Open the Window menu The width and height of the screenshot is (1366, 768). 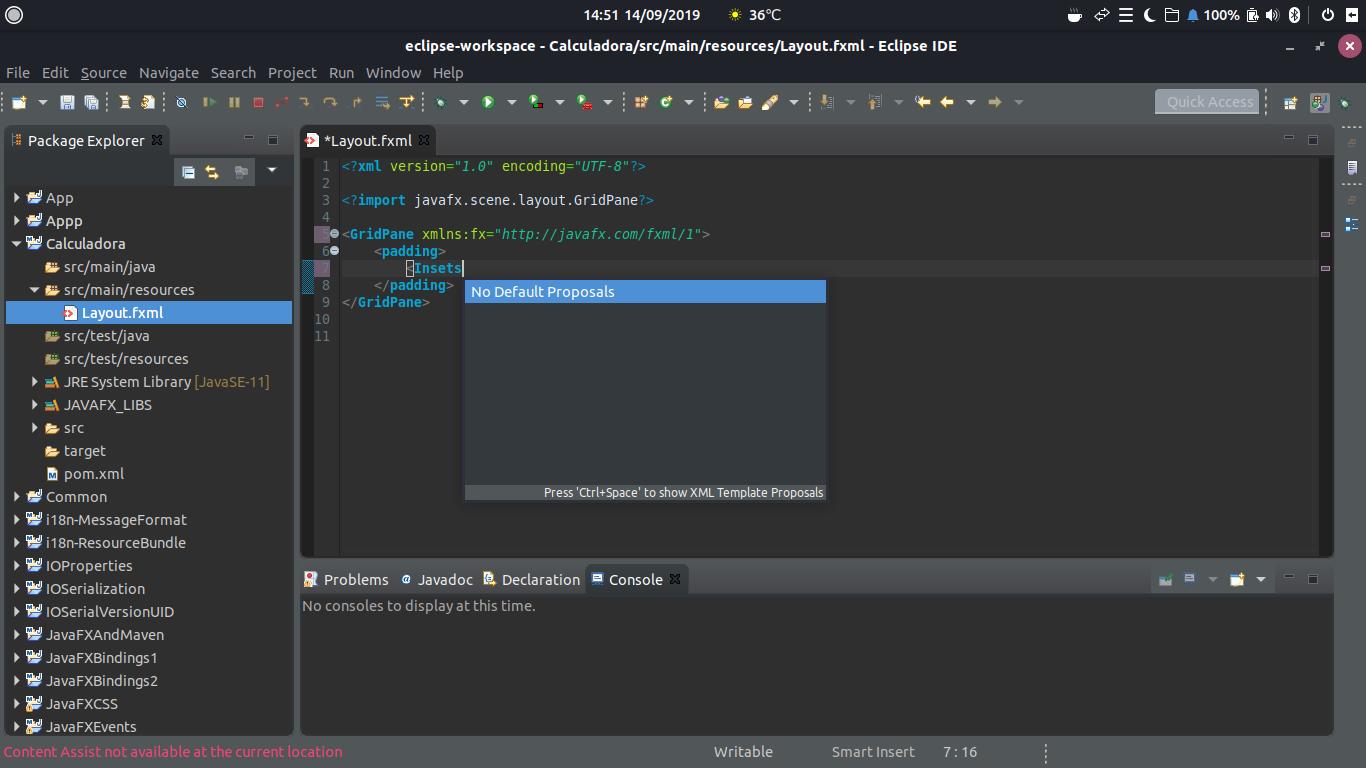click(x=393, y=73)
